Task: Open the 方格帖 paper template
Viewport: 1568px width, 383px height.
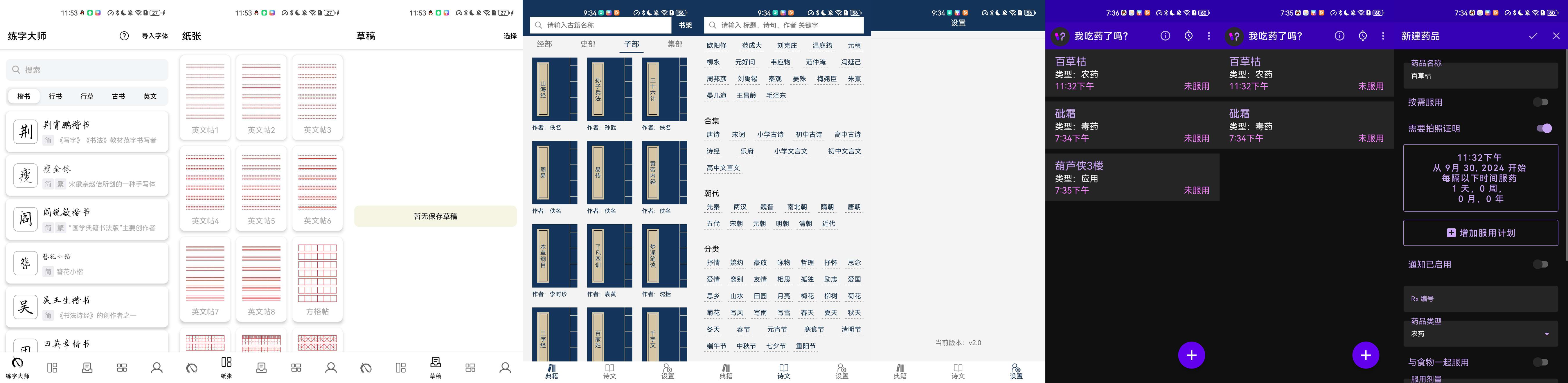Action: pyautogui.click(x=317, y=279)
